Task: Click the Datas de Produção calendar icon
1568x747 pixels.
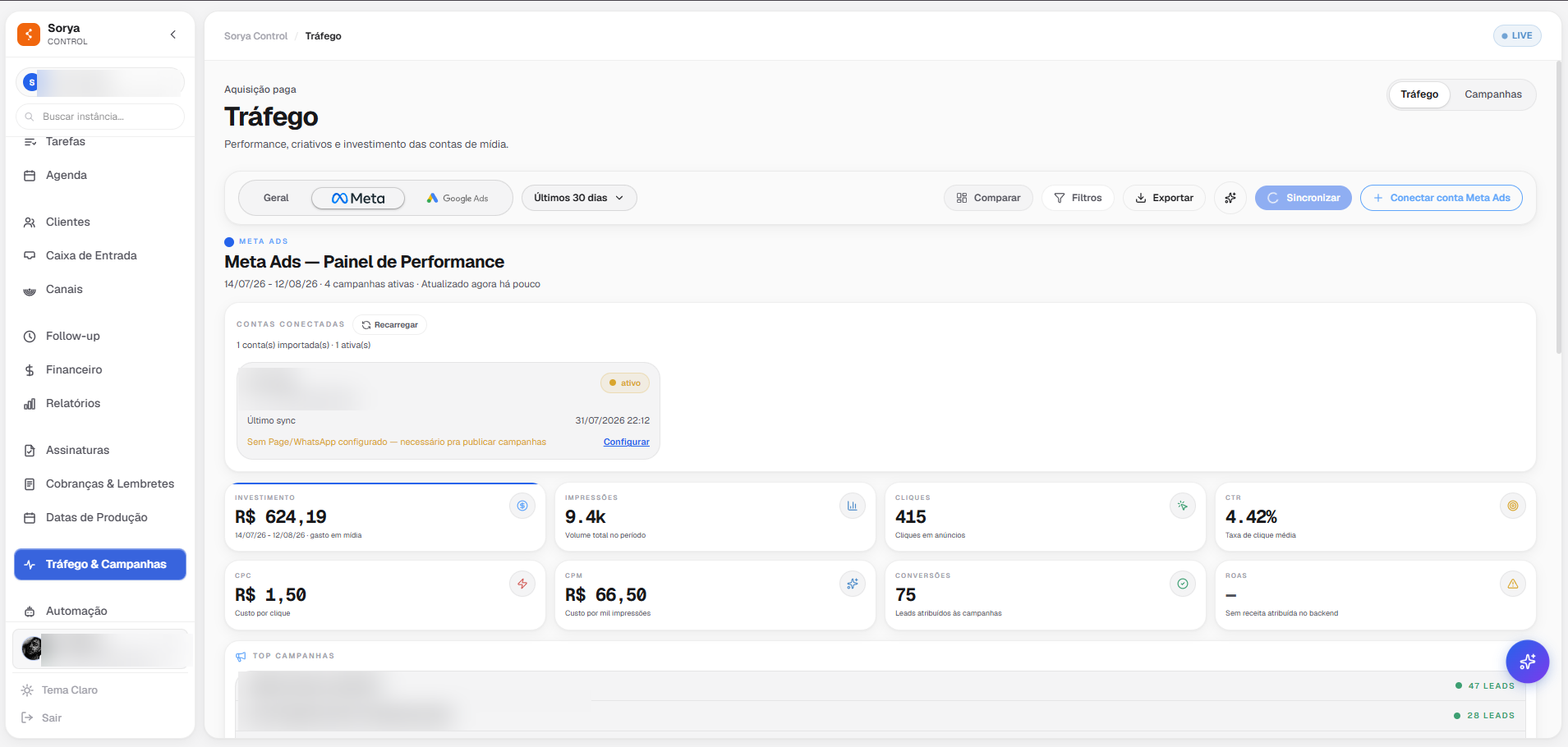Action: [30, 518]
